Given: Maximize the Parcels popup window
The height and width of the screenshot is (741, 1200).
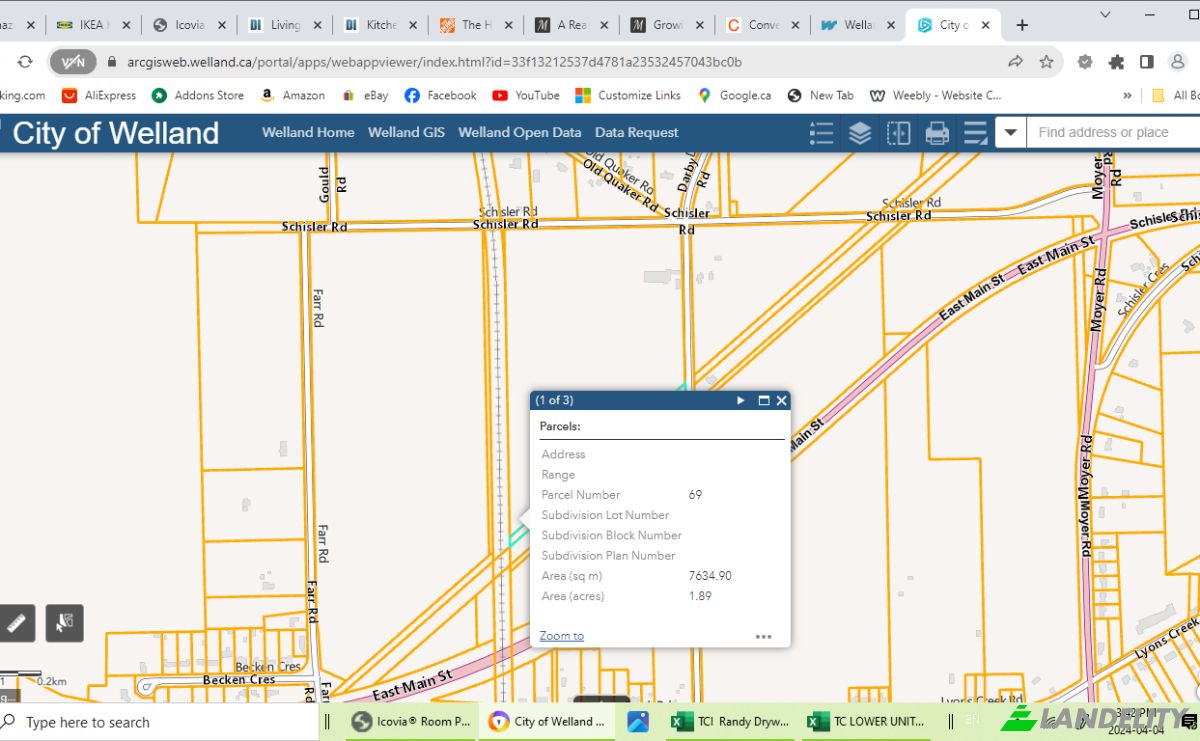Looking at the screenshot, I should coord(764,400).
